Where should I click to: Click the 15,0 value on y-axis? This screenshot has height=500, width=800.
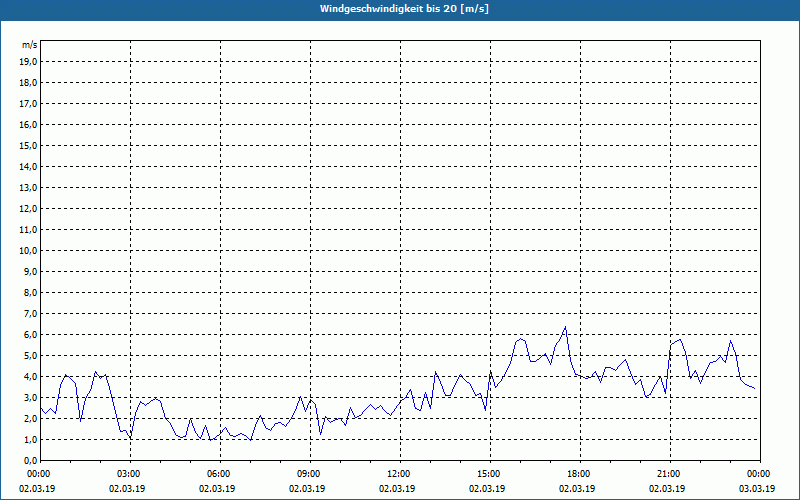coord(29,145)
